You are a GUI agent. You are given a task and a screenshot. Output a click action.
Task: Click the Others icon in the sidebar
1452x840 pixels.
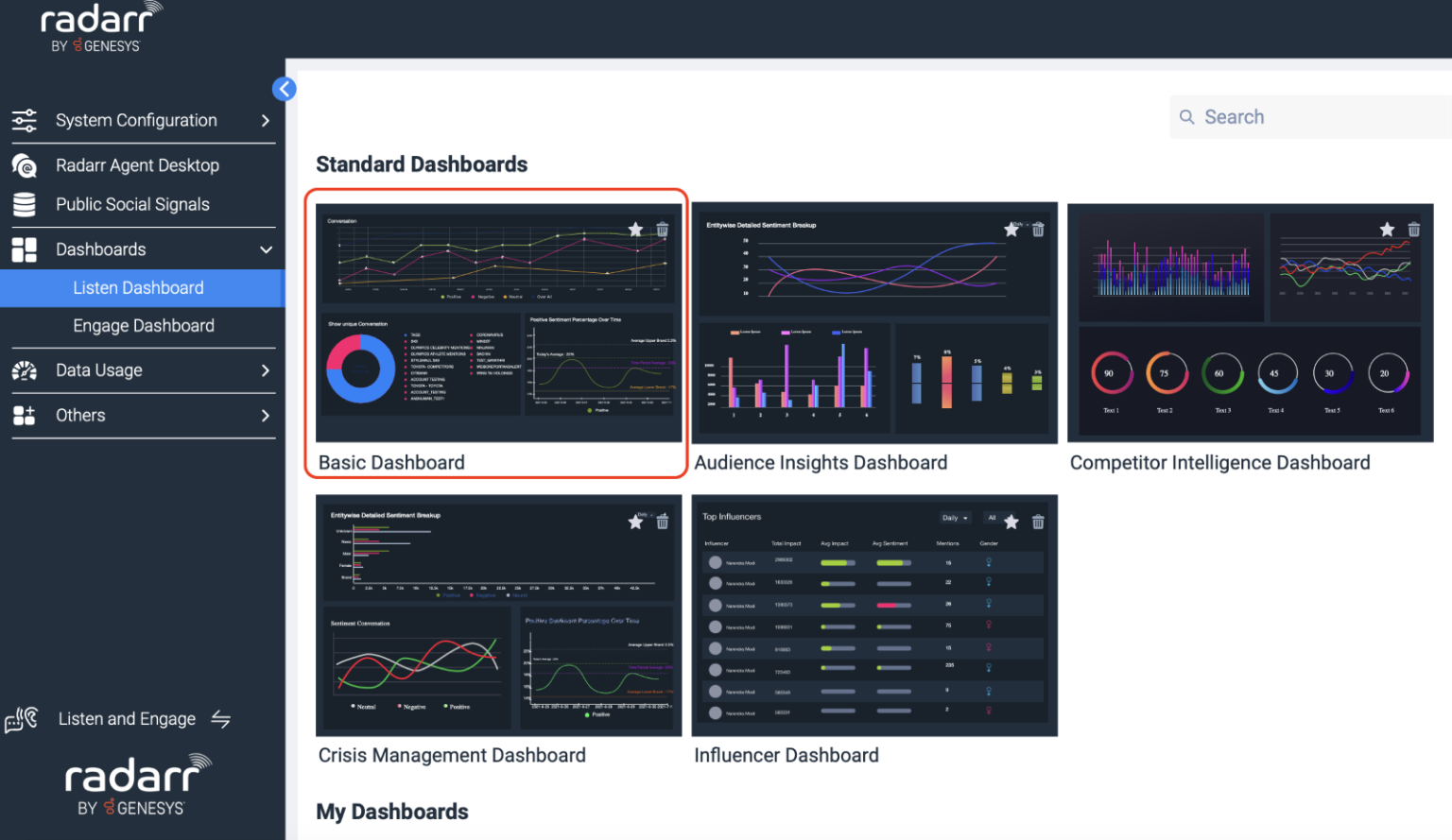23,415
